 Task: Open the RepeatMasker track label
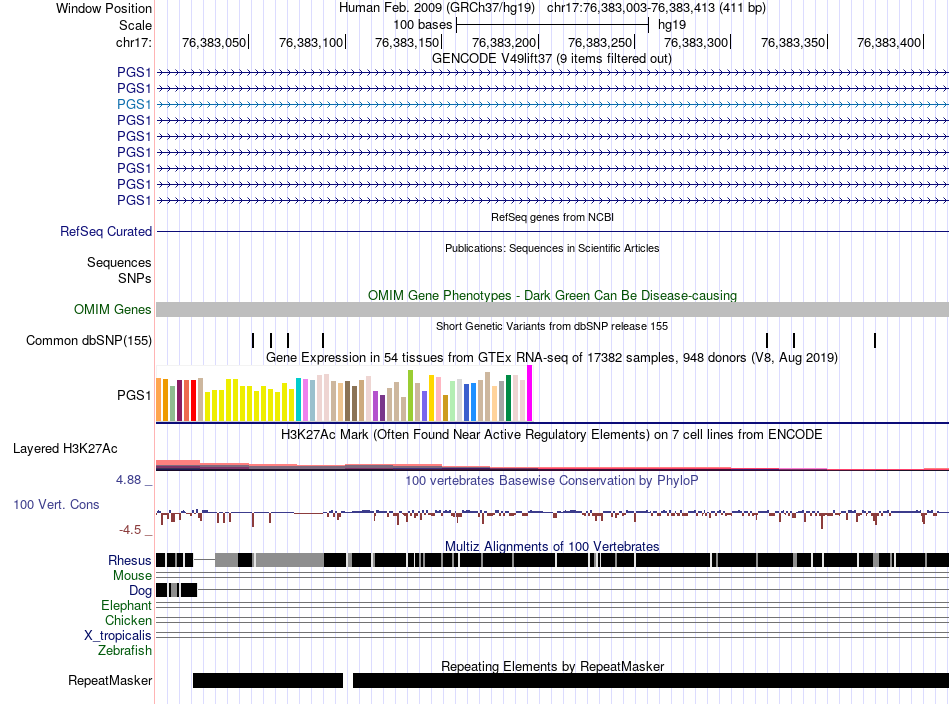(110, 680)
